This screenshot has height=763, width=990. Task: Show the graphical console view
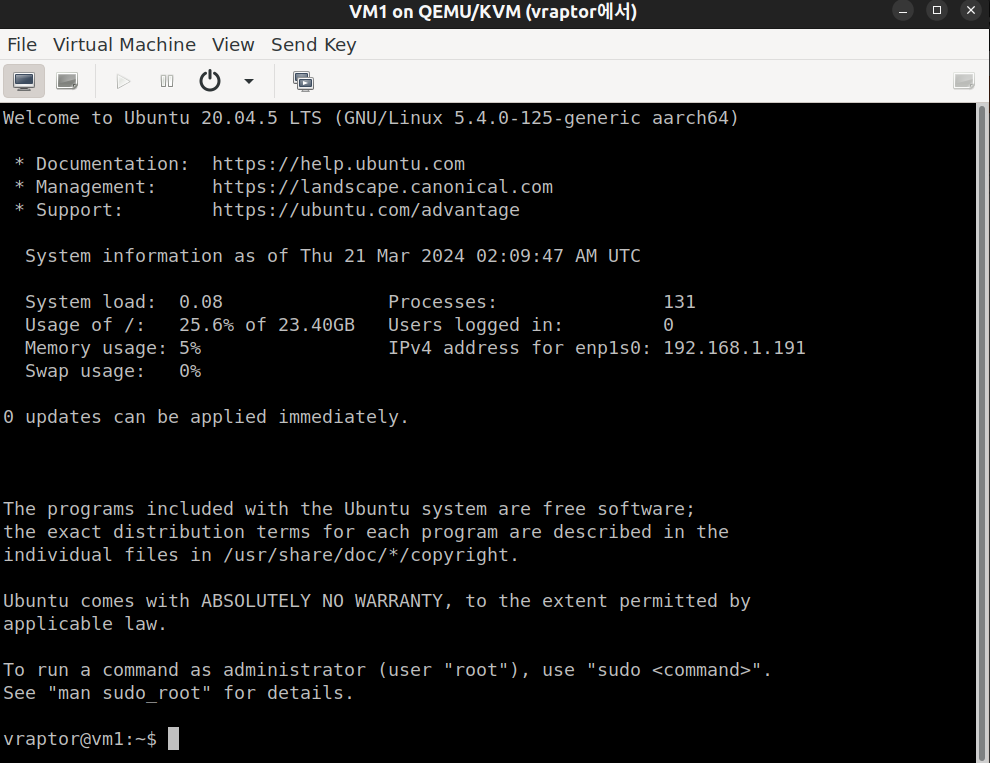point(24,81)
